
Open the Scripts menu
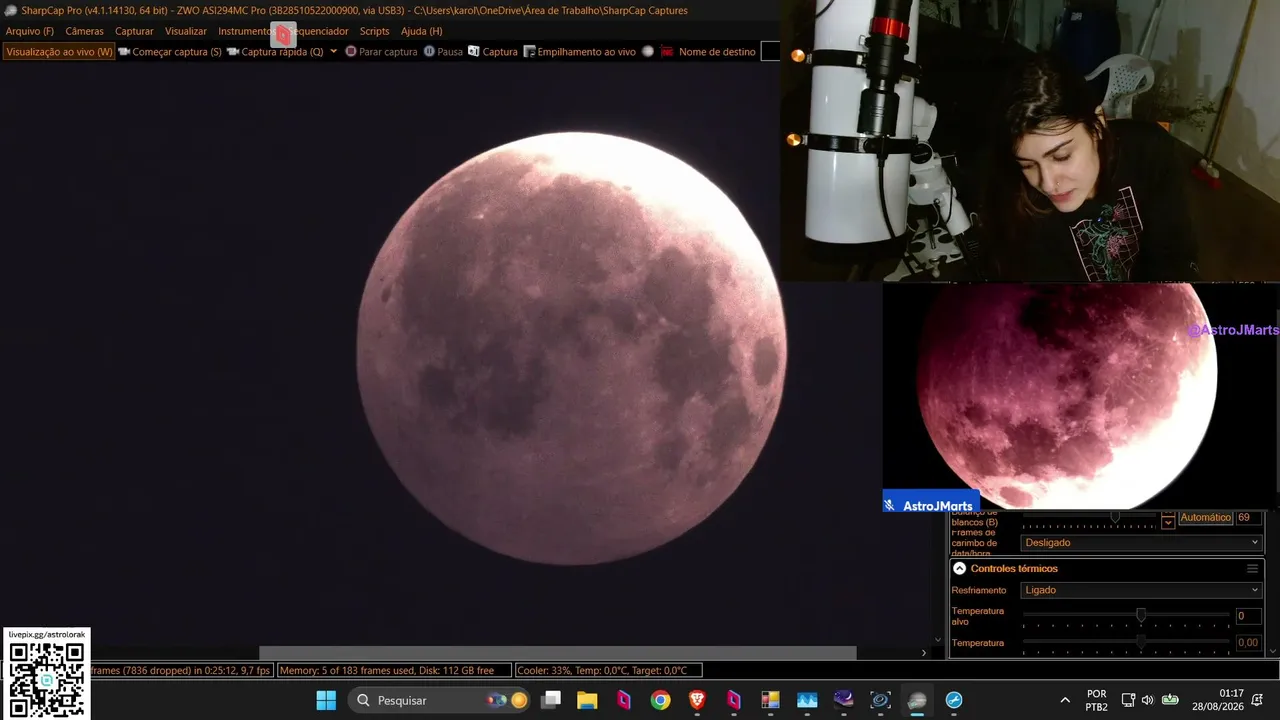pyautogui.click(x=375, y=31)
